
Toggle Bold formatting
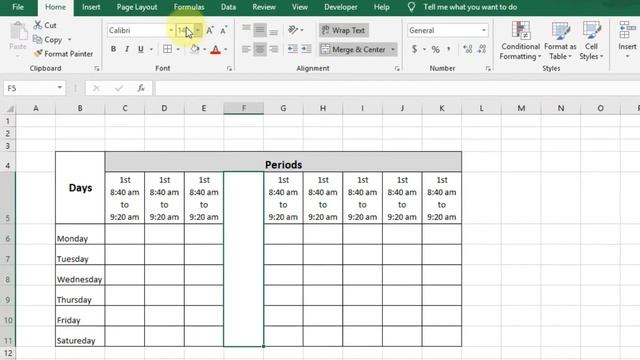(113, 49)
